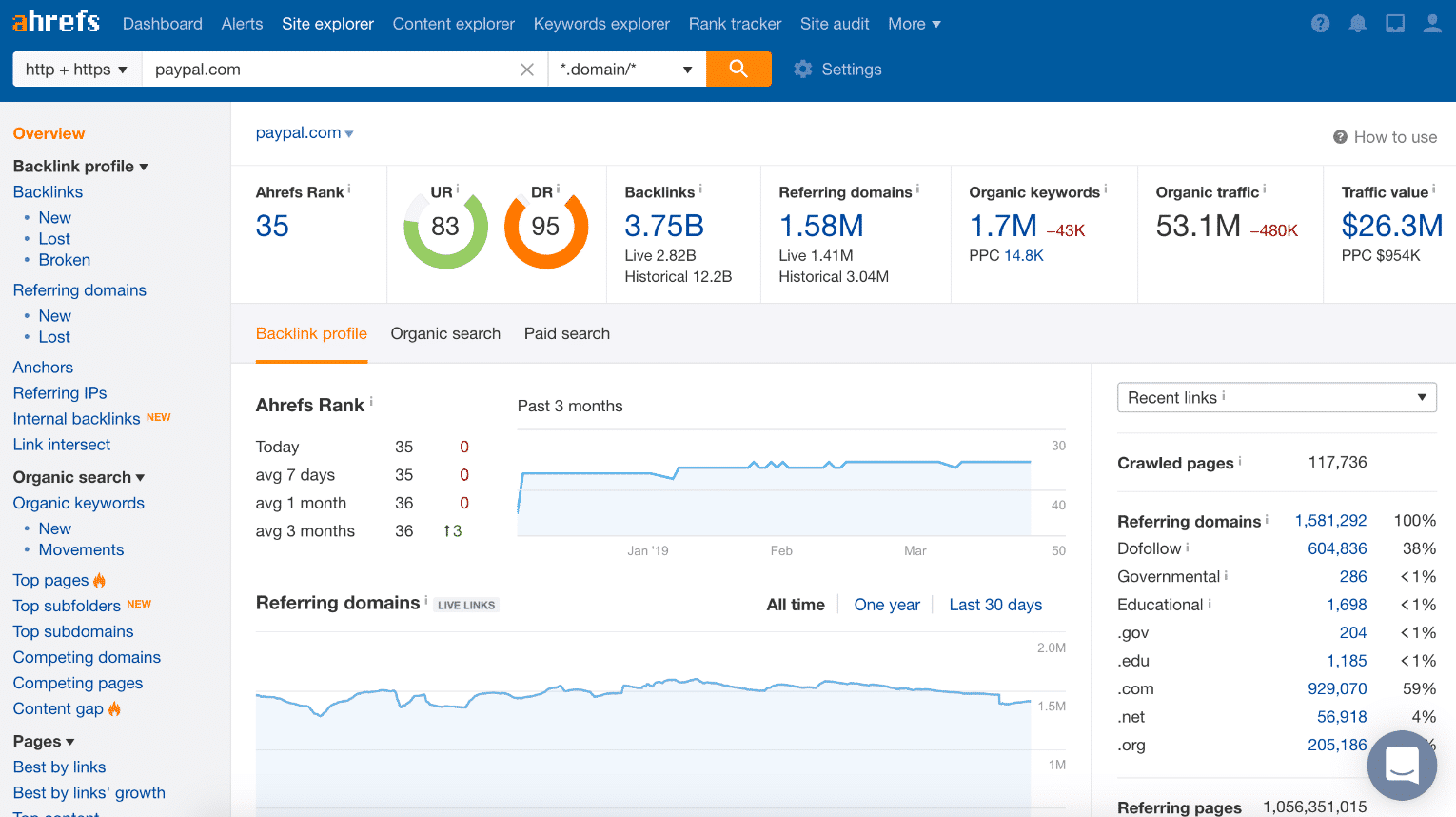Open the How to use link

(x=1386, y=136)
